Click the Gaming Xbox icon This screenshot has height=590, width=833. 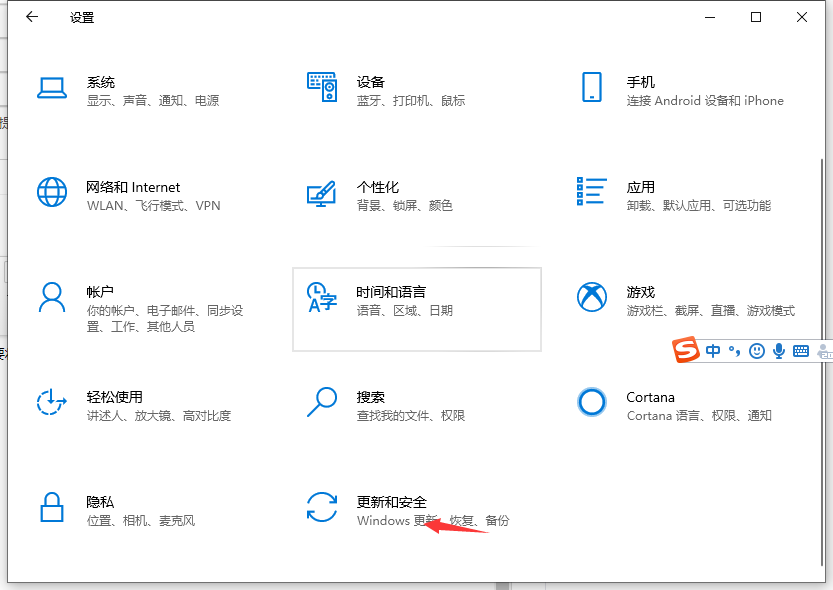[592, 297]
